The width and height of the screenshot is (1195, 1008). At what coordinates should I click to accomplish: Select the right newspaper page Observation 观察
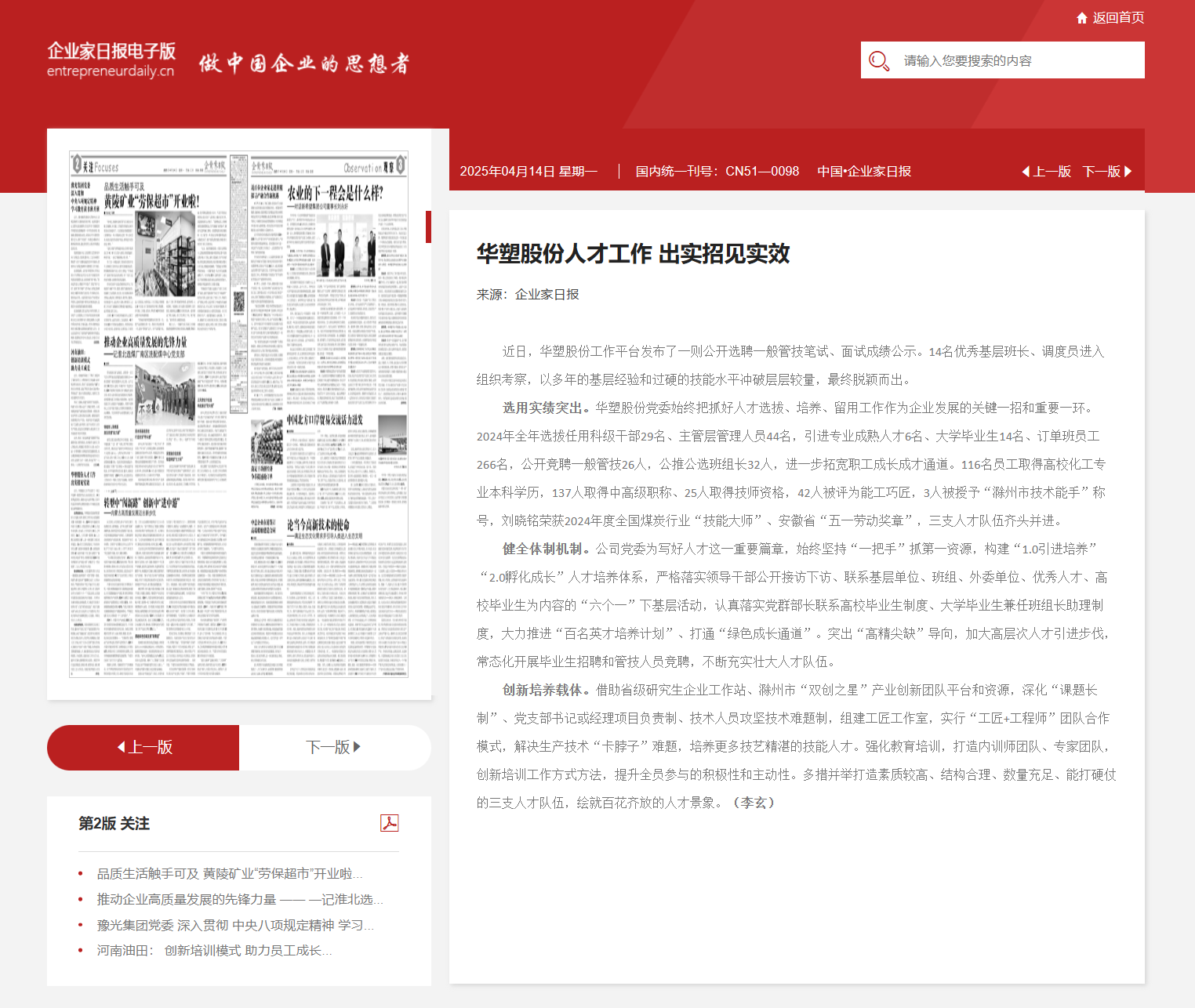tap(329, 414)
